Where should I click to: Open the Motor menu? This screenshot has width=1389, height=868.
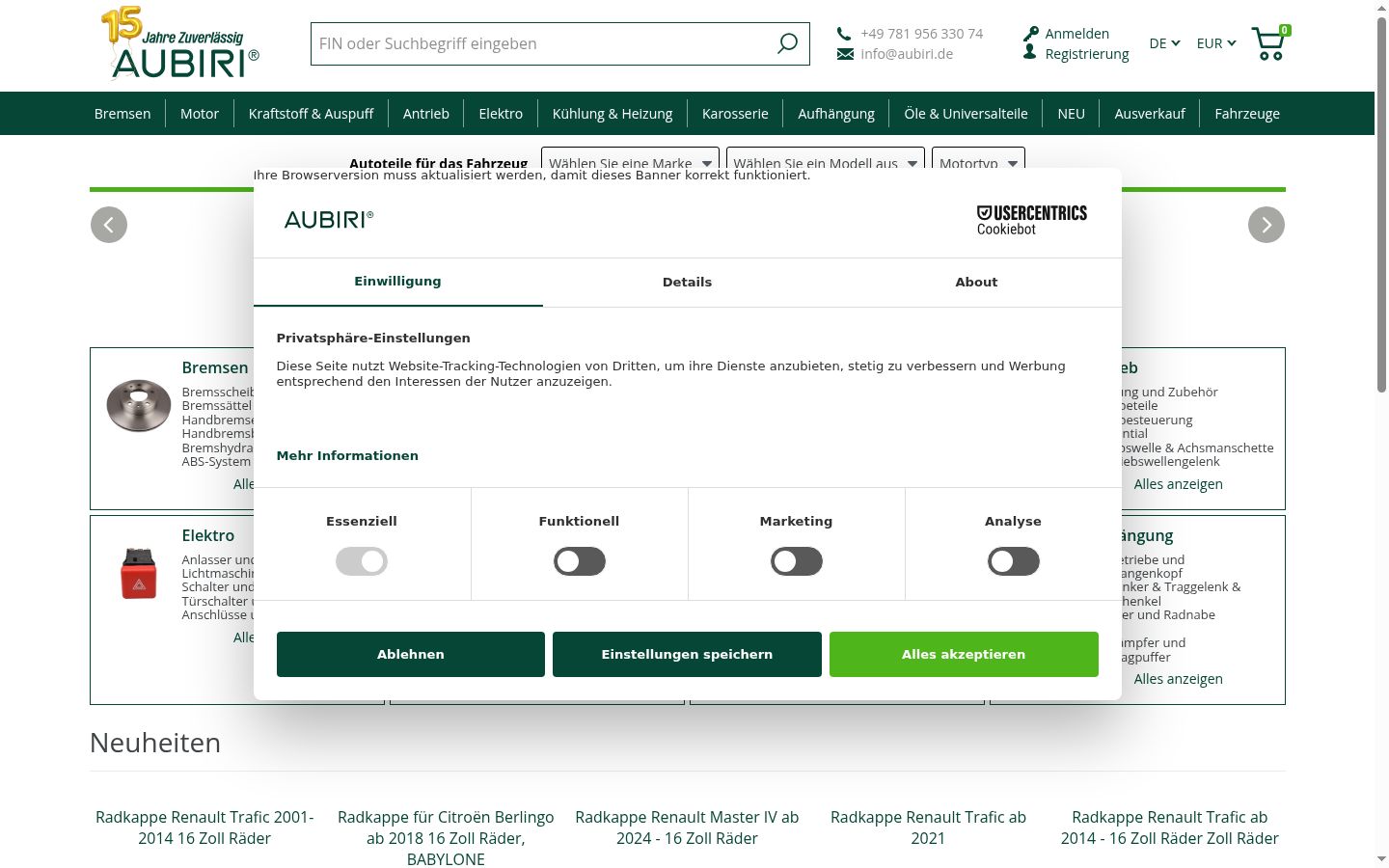[x=200, y=114]
